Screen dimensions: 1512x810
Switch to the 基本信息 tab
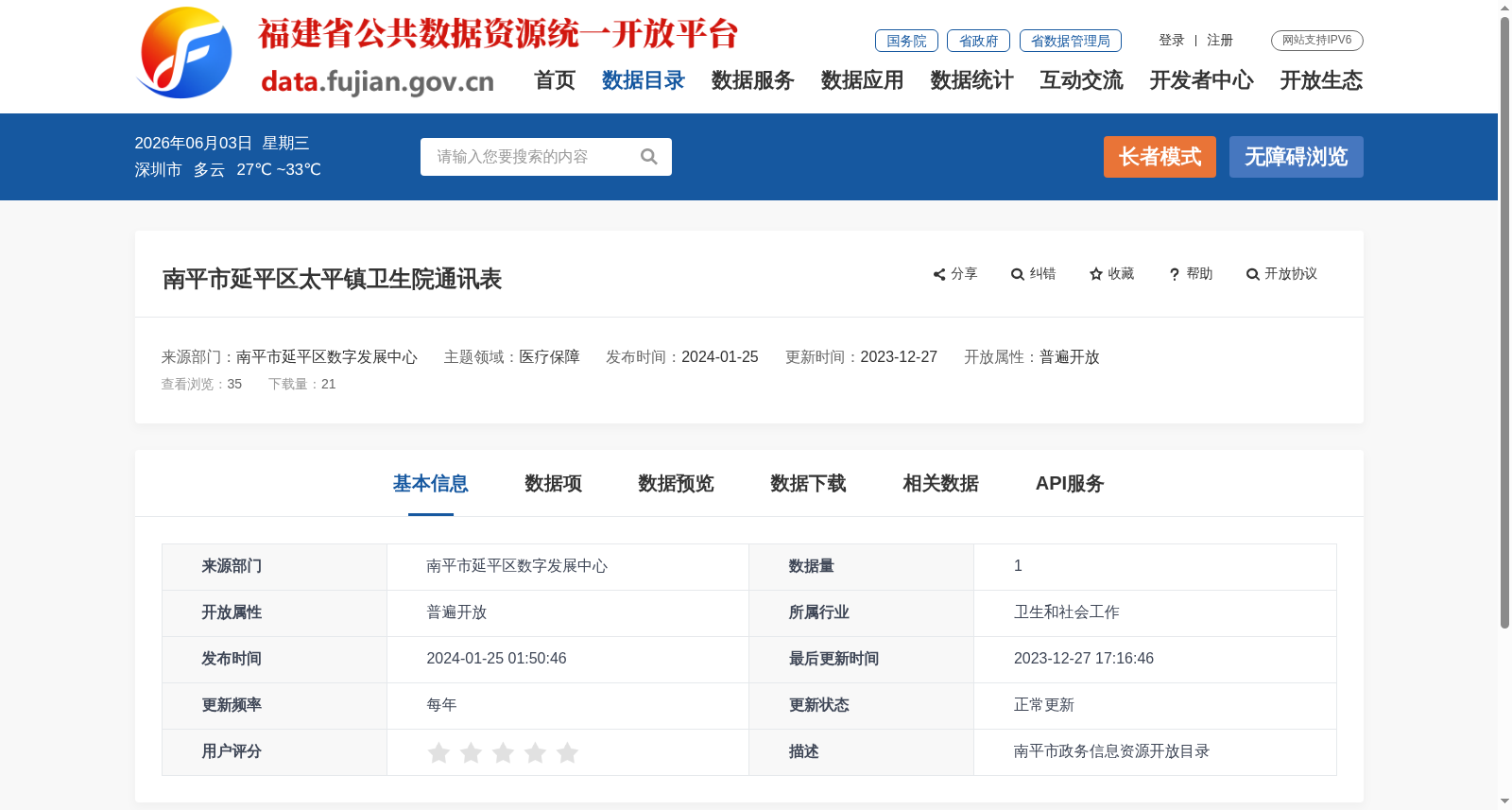coord(431,484)
